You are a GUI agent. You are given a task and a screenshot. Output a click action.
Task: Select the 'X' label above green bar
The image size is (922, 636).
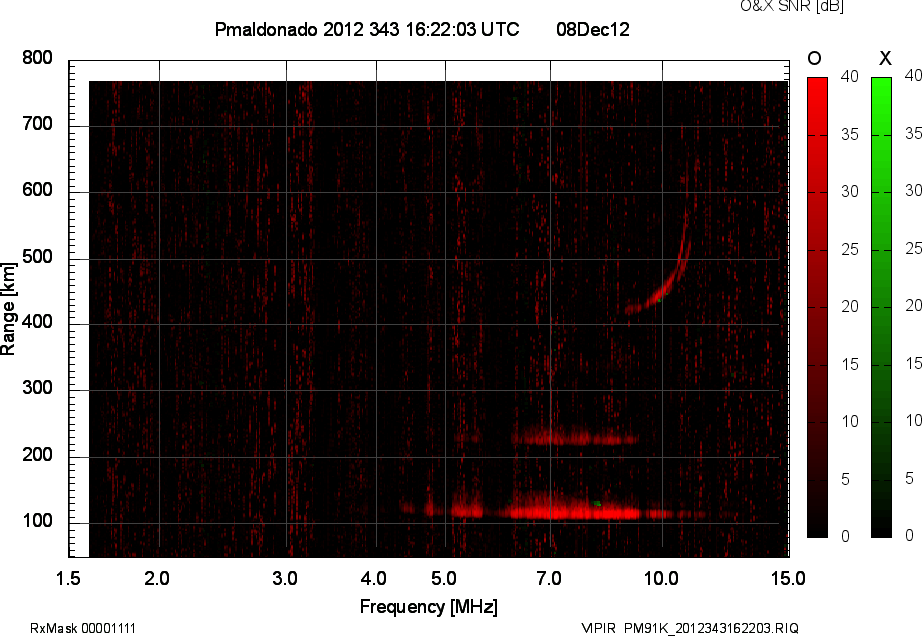click(885, 58)
